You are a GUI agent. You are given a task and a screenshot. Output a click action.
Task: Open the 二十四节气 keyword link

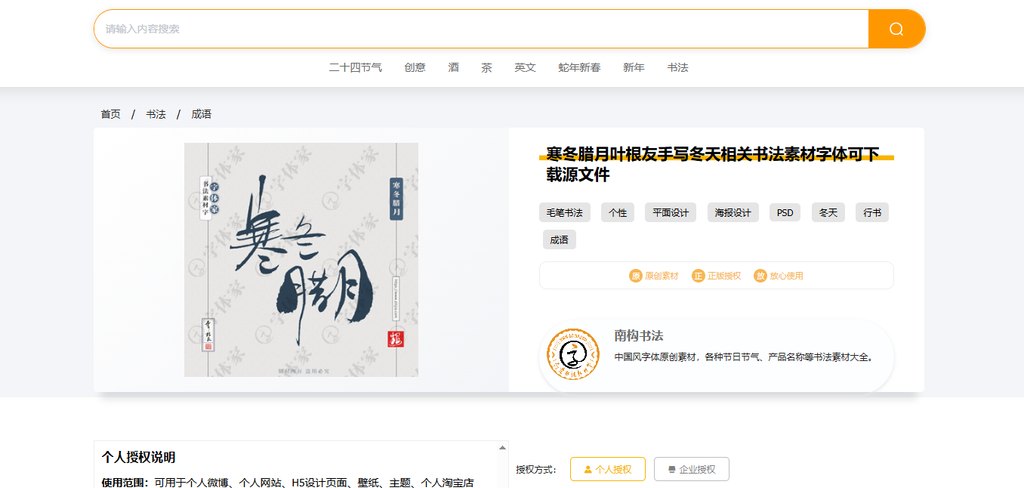click(x=355, y=67)
